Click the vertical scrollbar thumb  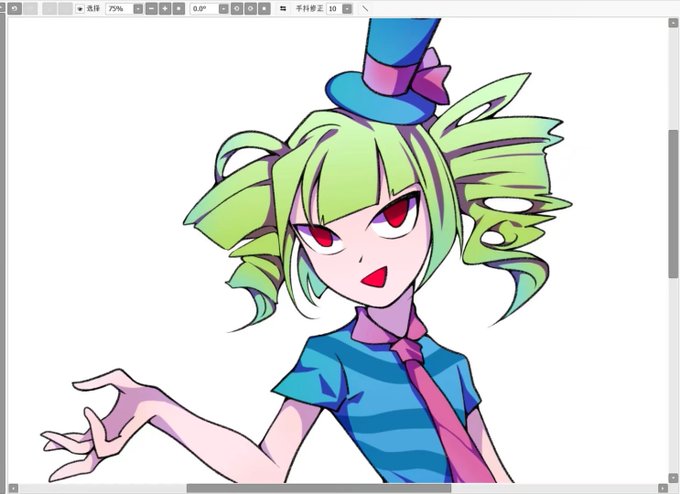(673, 204)
